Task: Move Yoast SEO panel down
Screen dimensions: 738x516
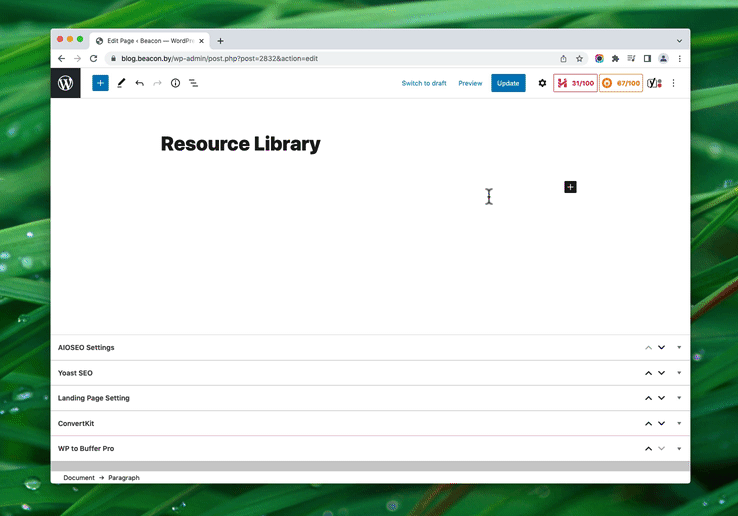Action: (661, 373)
